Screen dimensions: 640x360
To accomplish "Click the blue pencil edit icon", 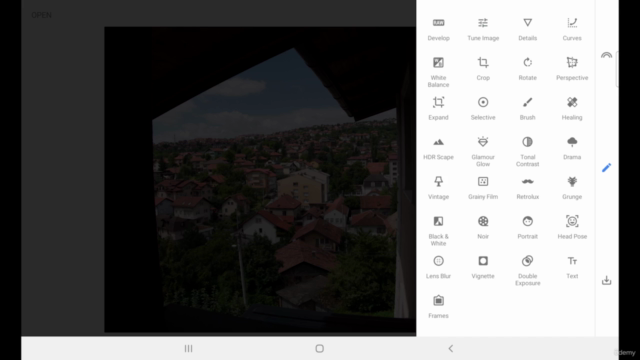I will coord(607,167).
